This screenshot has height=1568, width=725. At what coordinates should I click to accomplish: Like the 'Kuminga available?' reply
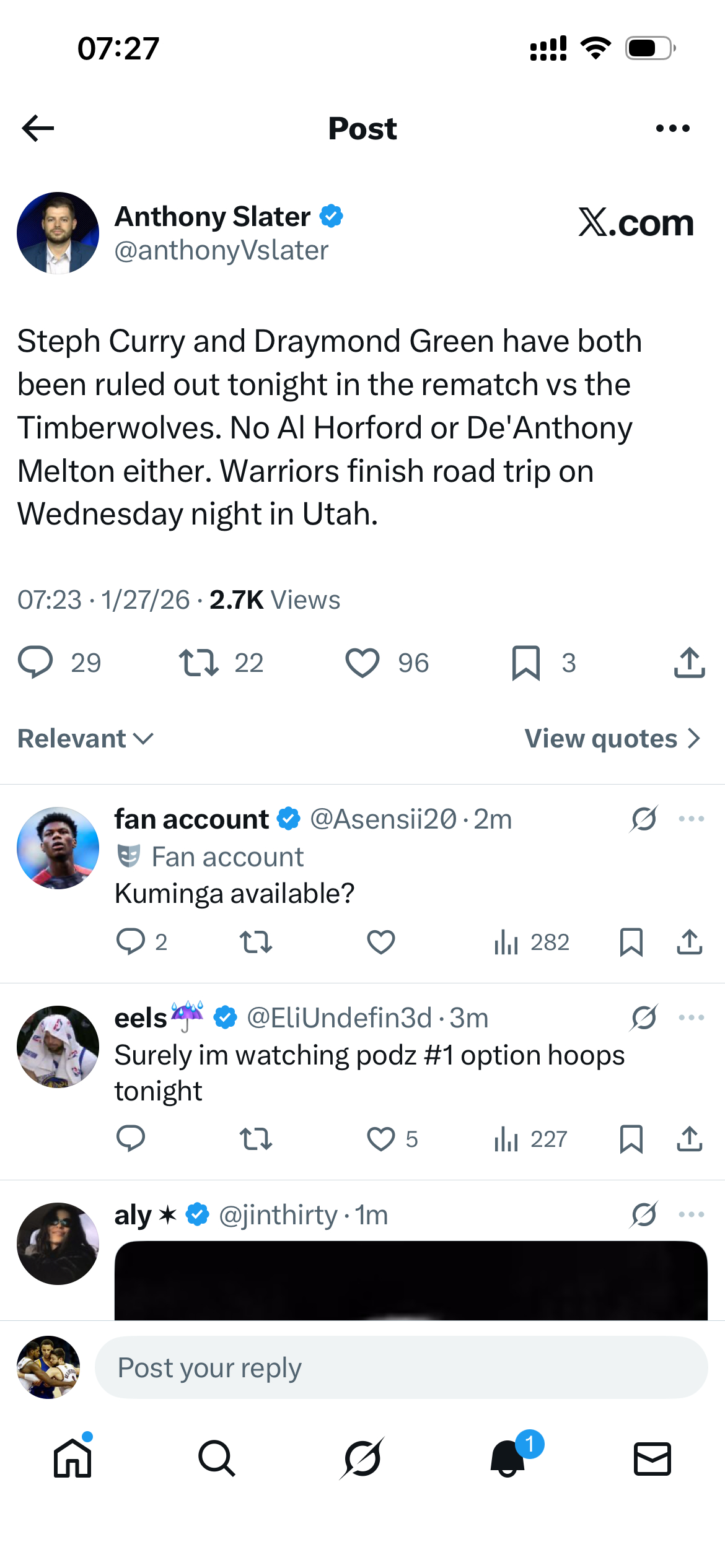[380, 943]
